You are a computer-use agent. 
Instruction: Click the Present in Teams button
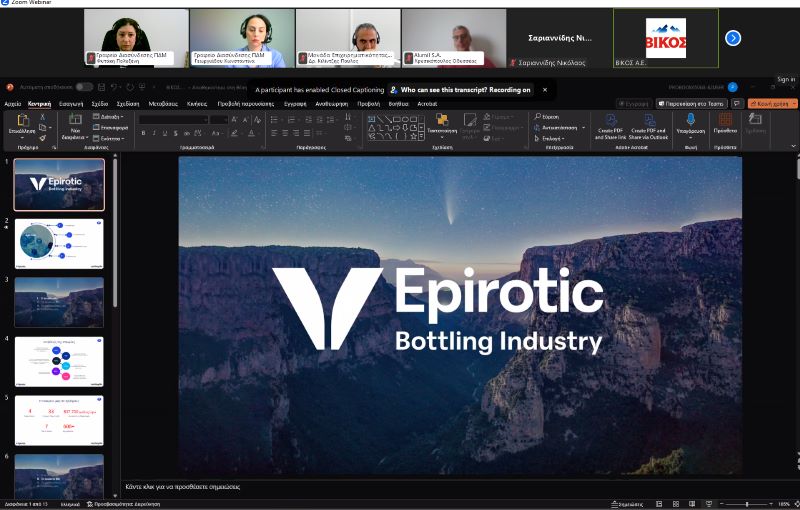tap(693, 103)
